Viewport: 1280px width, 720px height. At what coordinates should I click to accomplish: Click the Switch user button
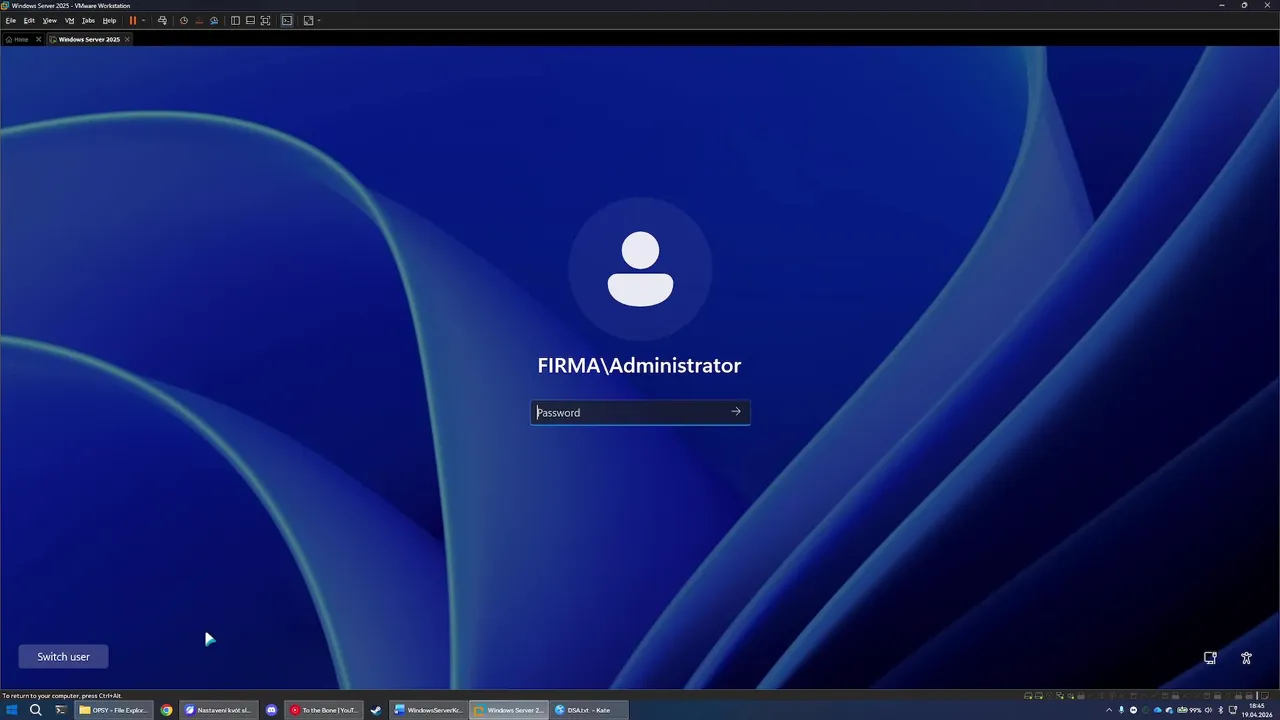[63, 657]
